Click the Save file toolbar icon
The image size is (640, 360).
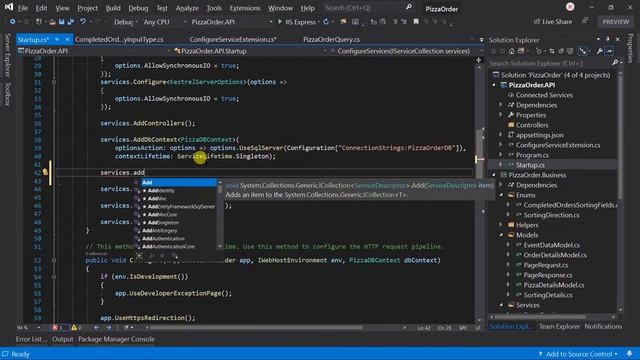tap(61, 22)
